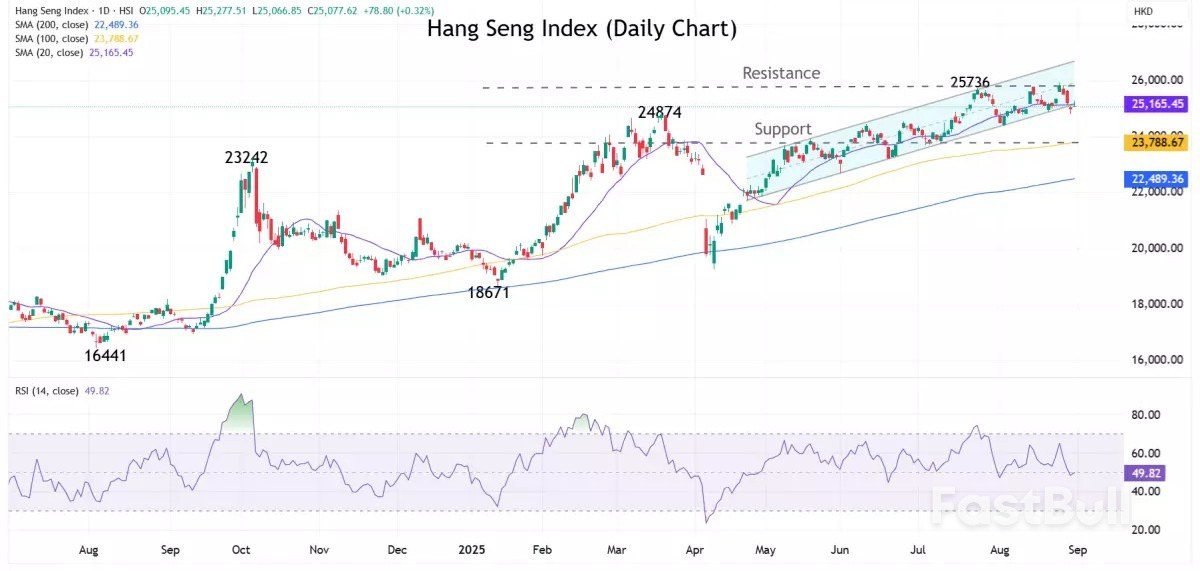Screen dimensions: 1200x571
Task: Select the Hang Seng Index symbol legend
Action: point(50,10)
